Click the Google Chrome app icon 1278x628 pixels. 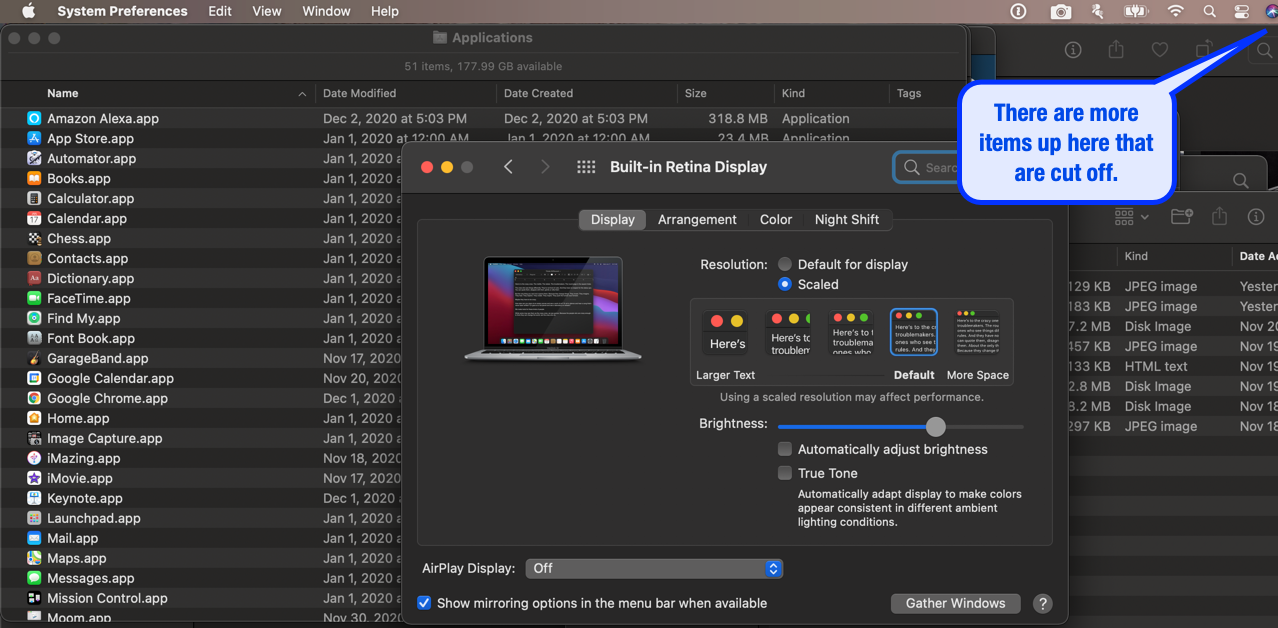[34, 398]
